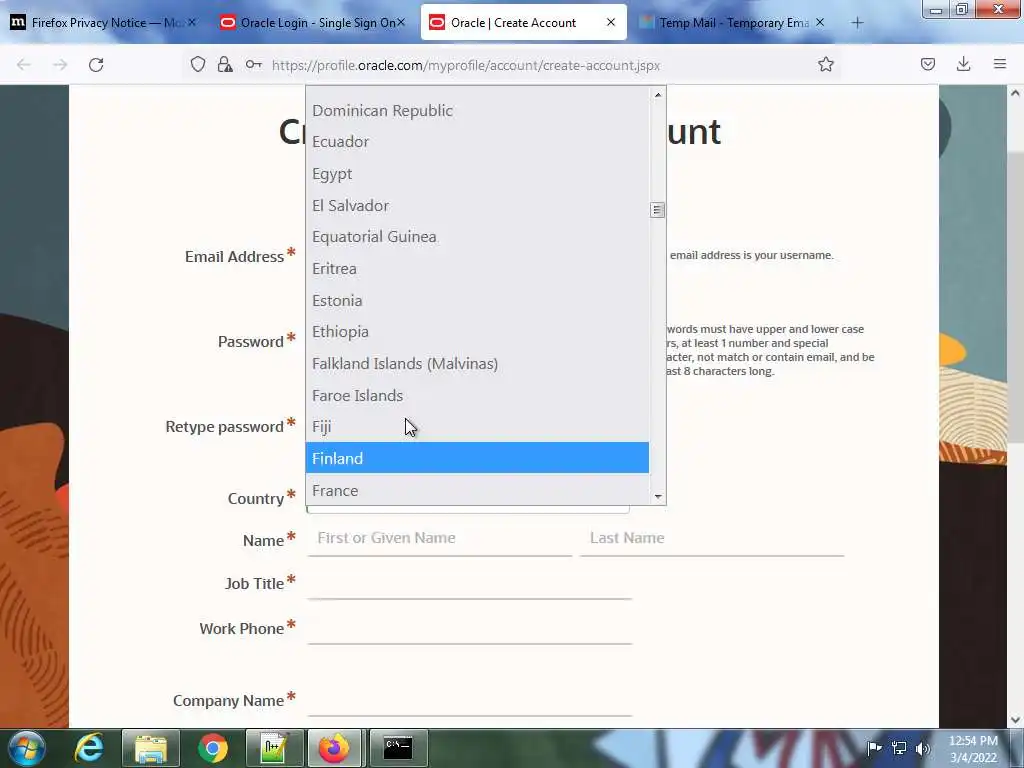Open the tracking protection shield icon

click(198, 64)
